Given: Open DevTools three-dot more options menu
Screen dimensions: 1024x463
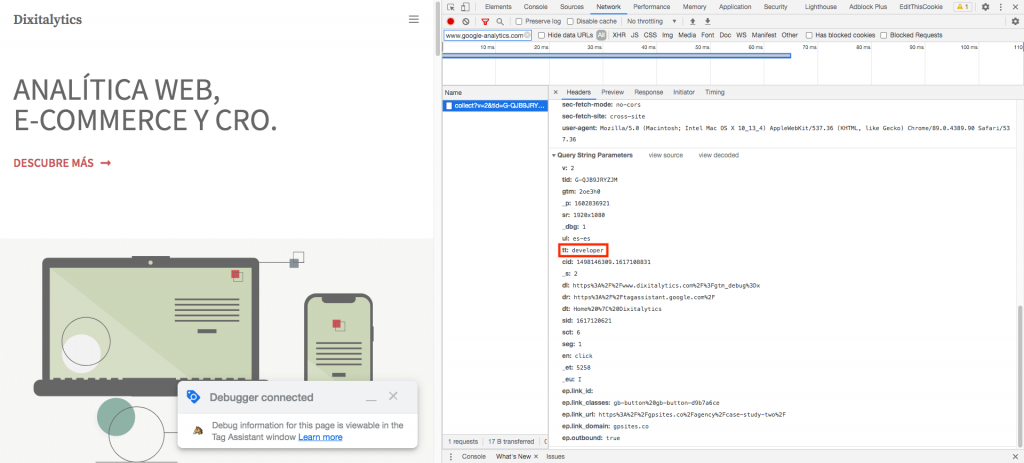Looking at the screenshot, I should tap(1001, 7).
